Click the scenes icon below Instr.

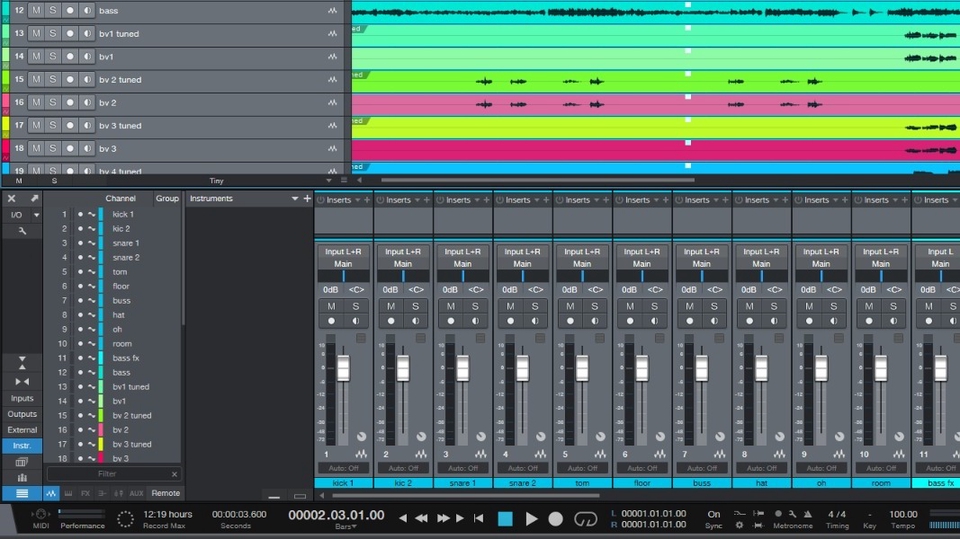[x=22, y=462]
